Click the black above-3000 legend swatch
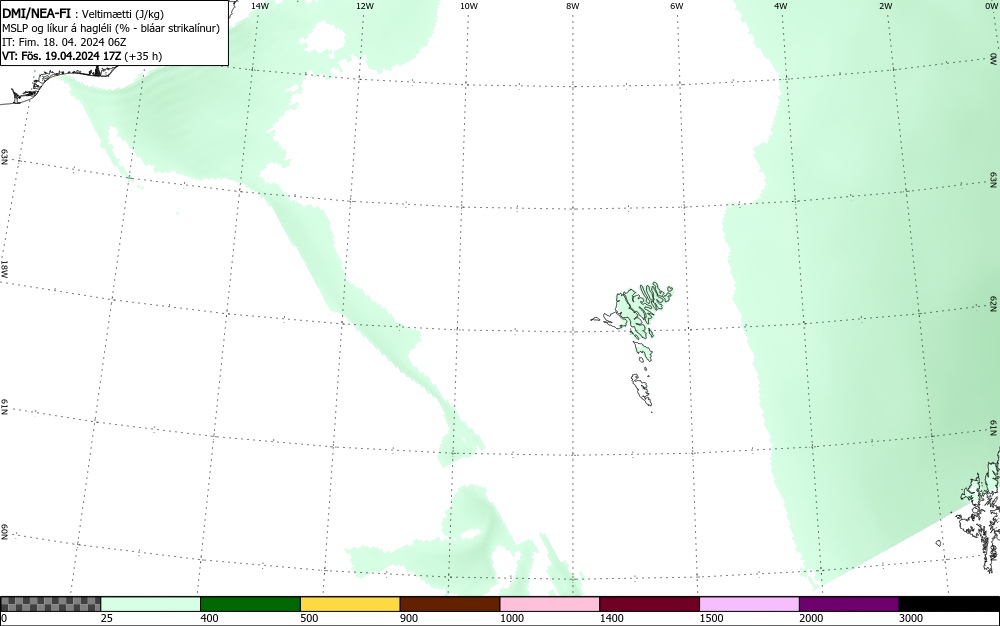1000x626 pixels. [x=949, y=604]
